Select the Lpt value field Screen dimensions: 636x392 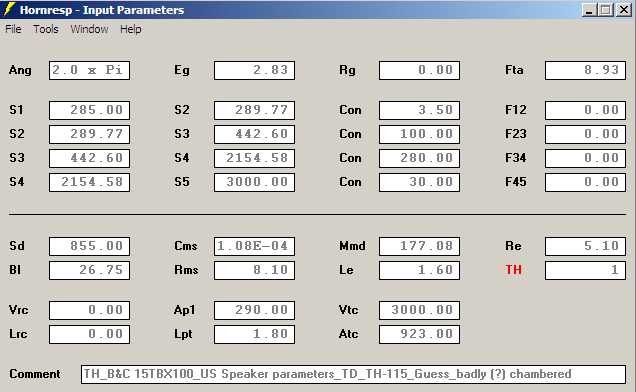coord(254,334)
